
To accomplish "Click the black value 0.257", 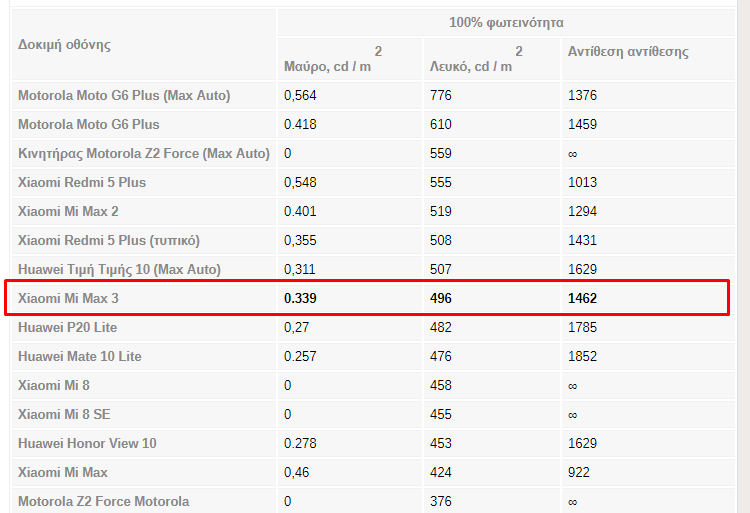I will [x=300, y=357].
